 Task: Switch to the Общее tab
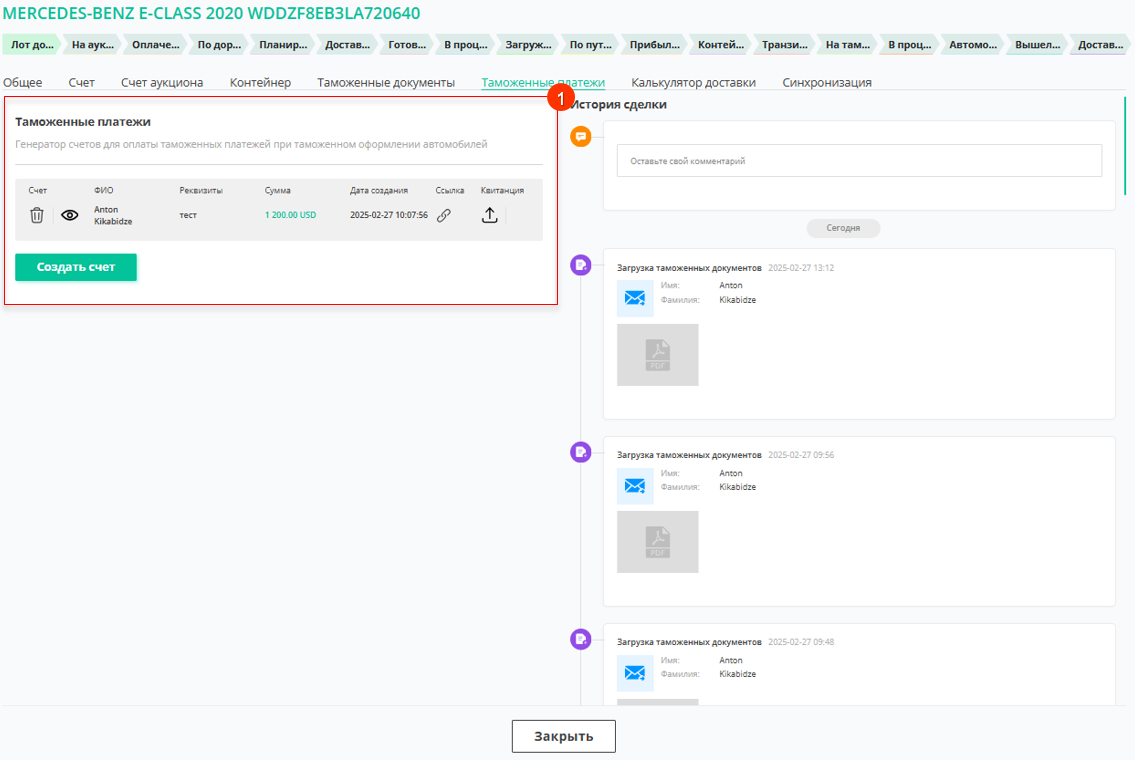point(22,83)
